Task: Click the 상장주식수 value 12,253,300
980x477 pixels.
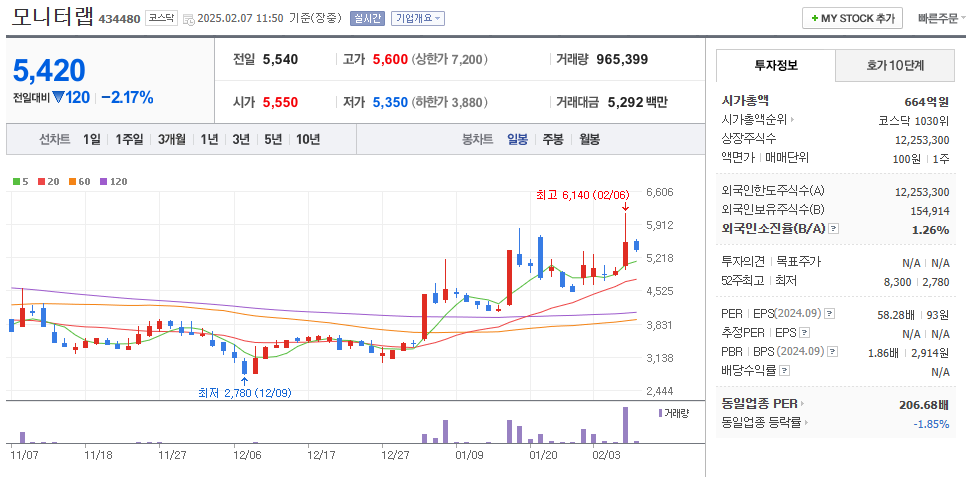Action: 922,139
